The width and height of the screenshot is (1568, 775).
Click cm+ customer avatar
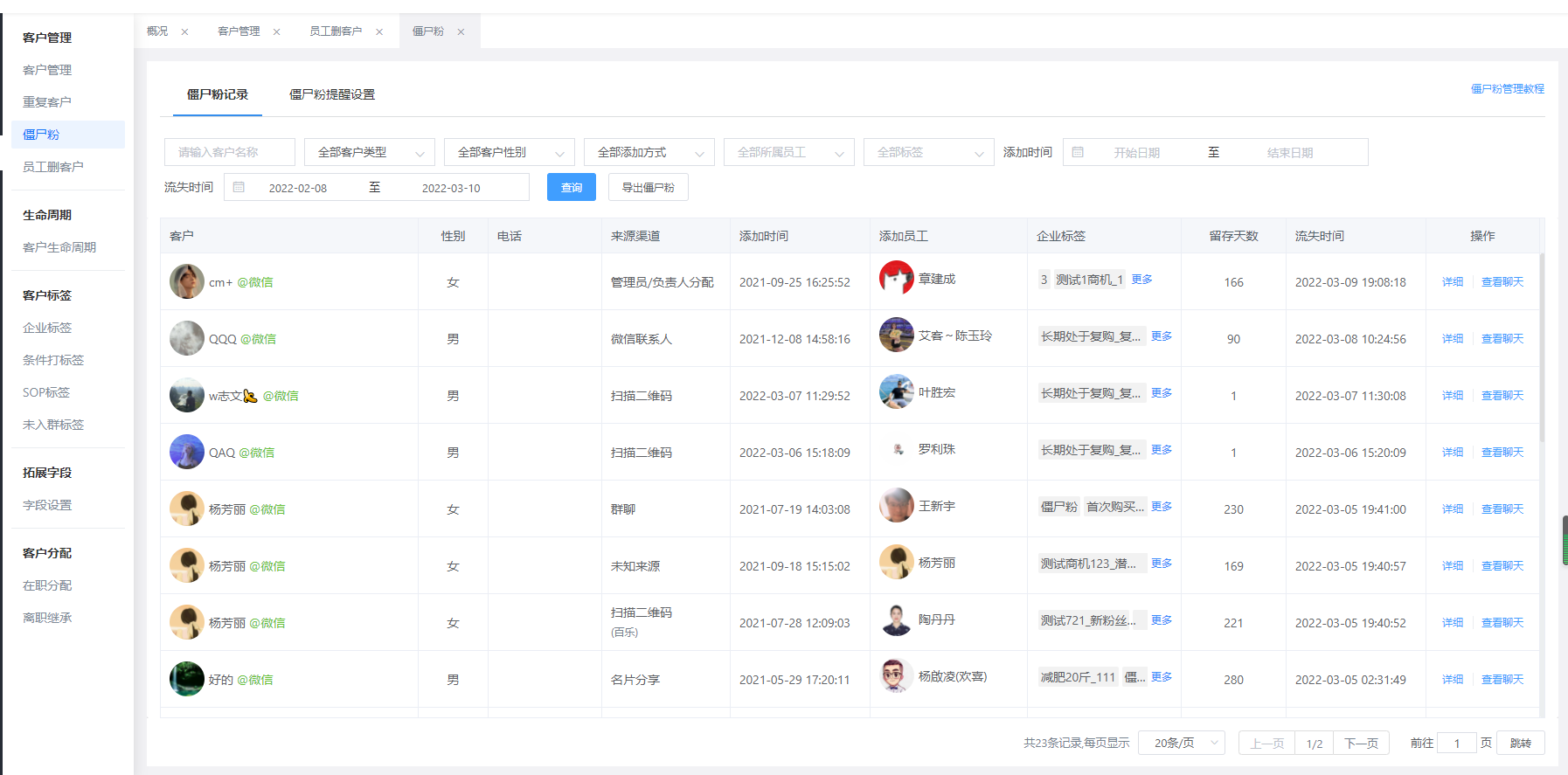186,281
